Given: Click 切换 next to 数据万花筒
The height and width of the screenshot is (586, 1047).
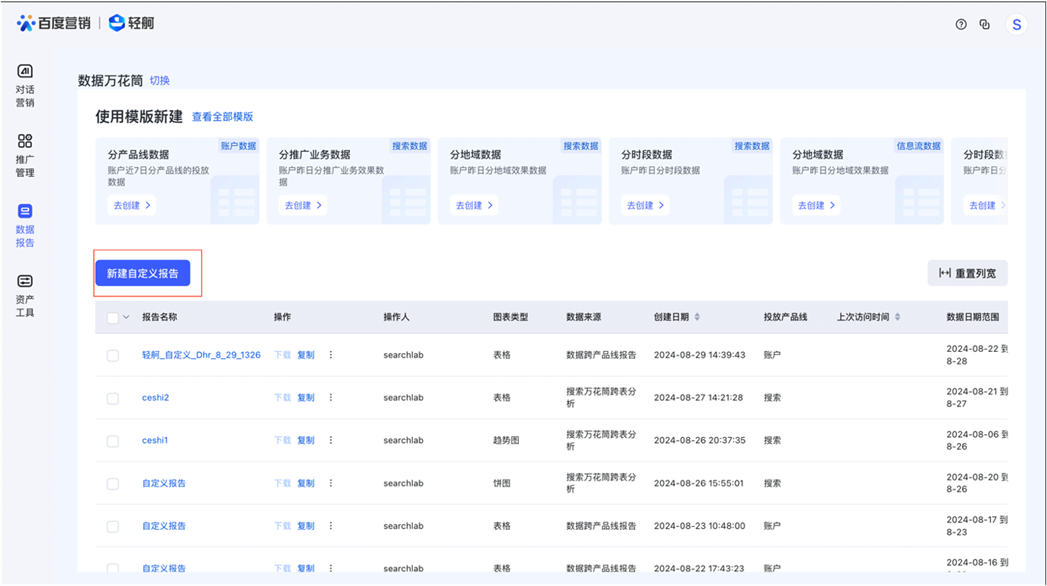Looking at the screenshot, I should pyautogui.click(x=160, y=81).
